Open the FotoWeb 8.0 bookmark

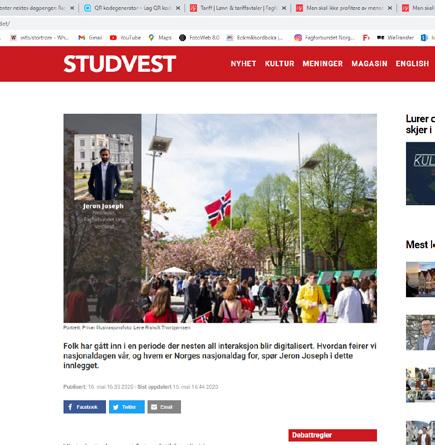click(x=199, y=38)
